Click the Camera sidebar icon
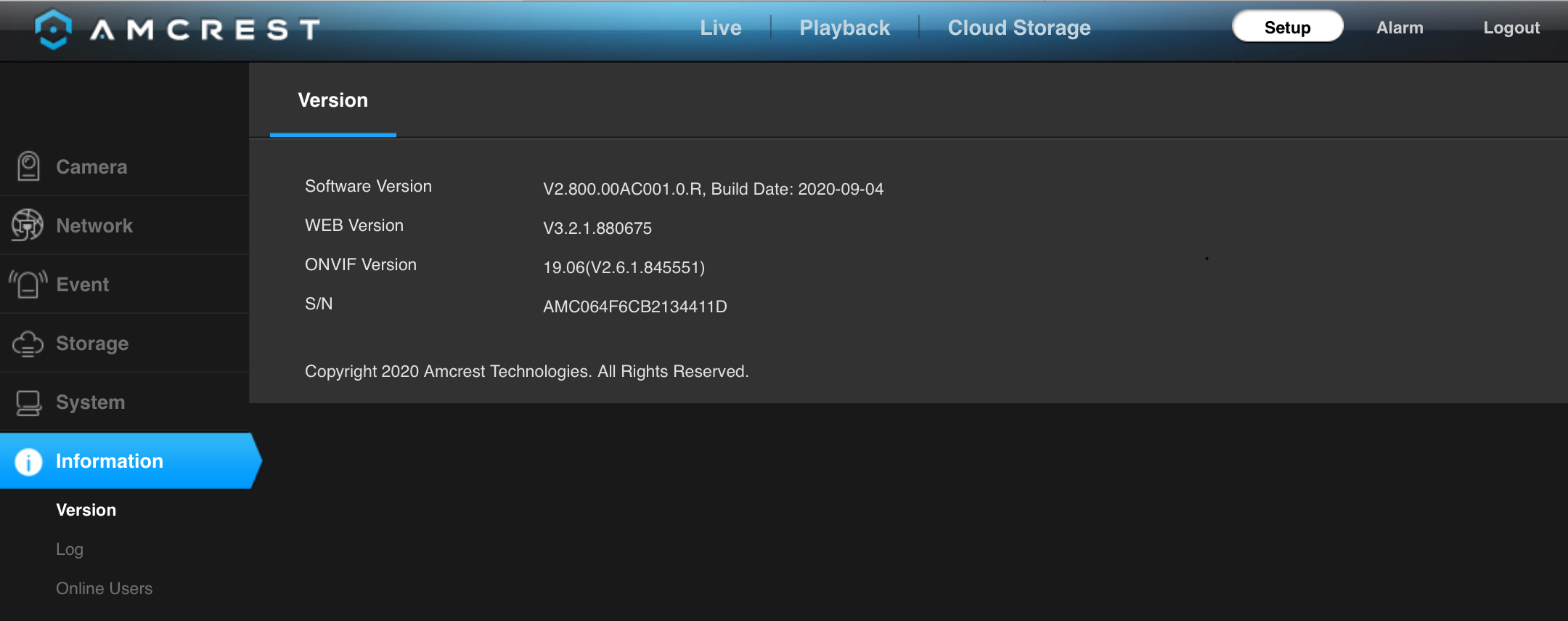The height and width of the screenshot is (621, 1568). pos(28,166)
